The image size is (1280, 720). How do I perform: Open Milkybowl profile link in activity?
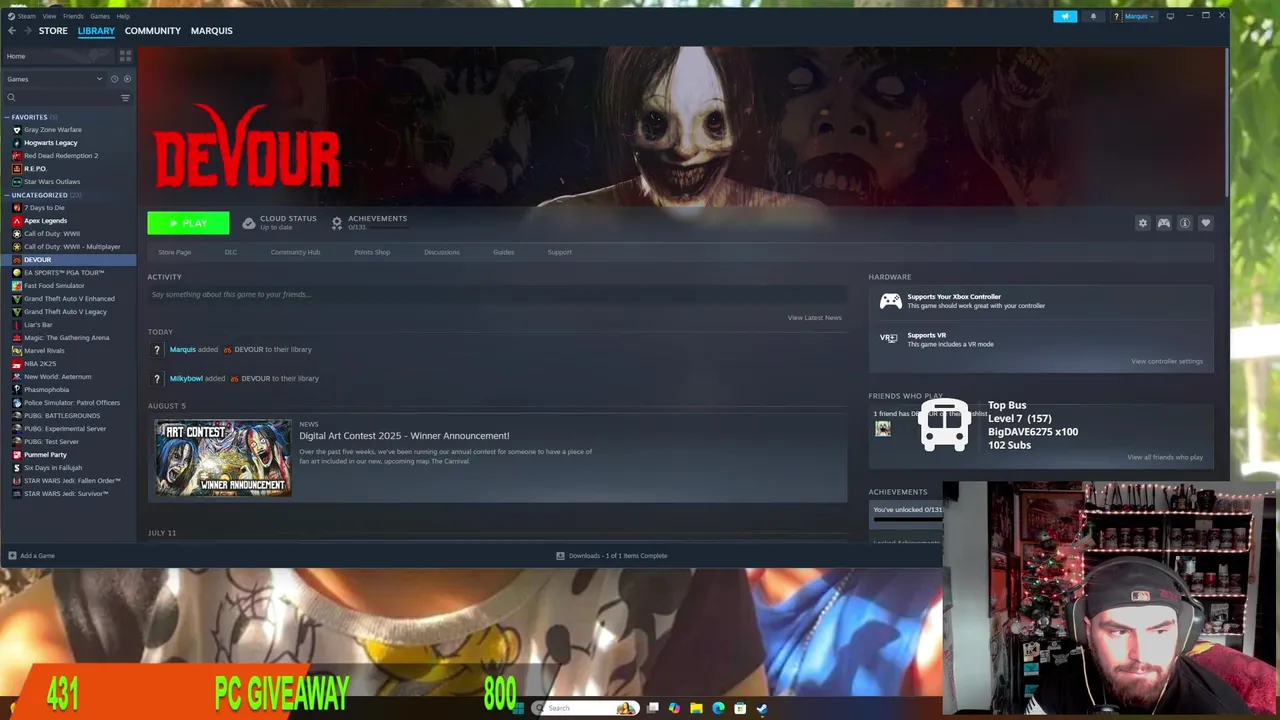pos(186,379)
